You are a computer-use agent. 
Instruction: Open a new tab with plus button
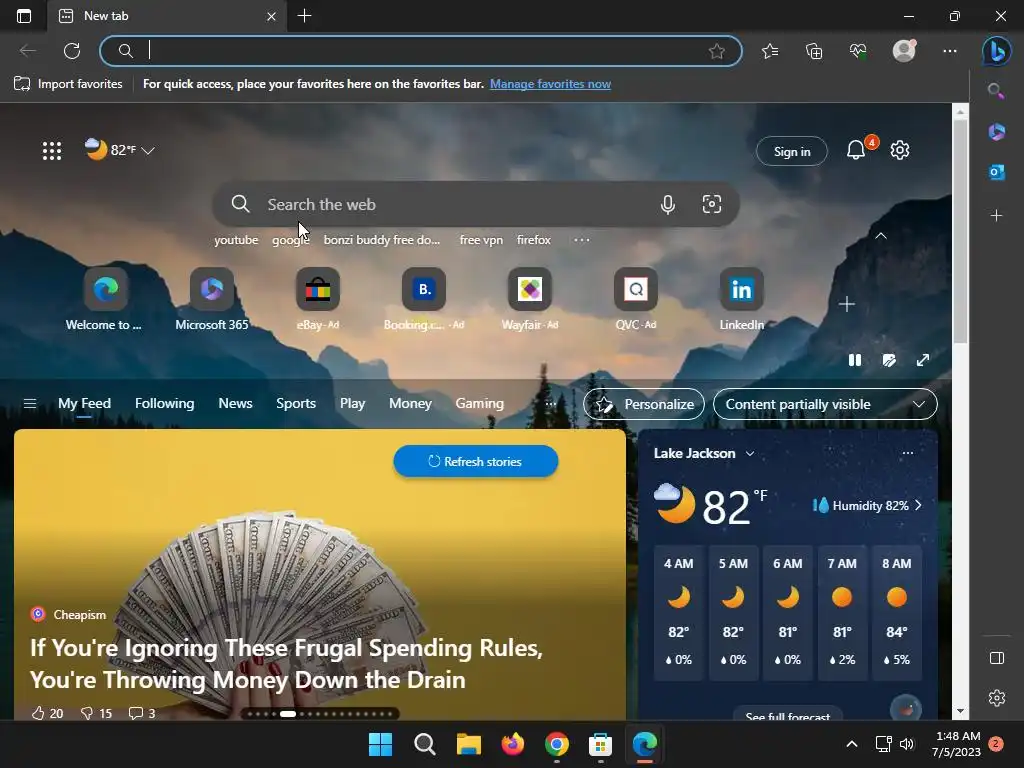click(x=304, y=16)
